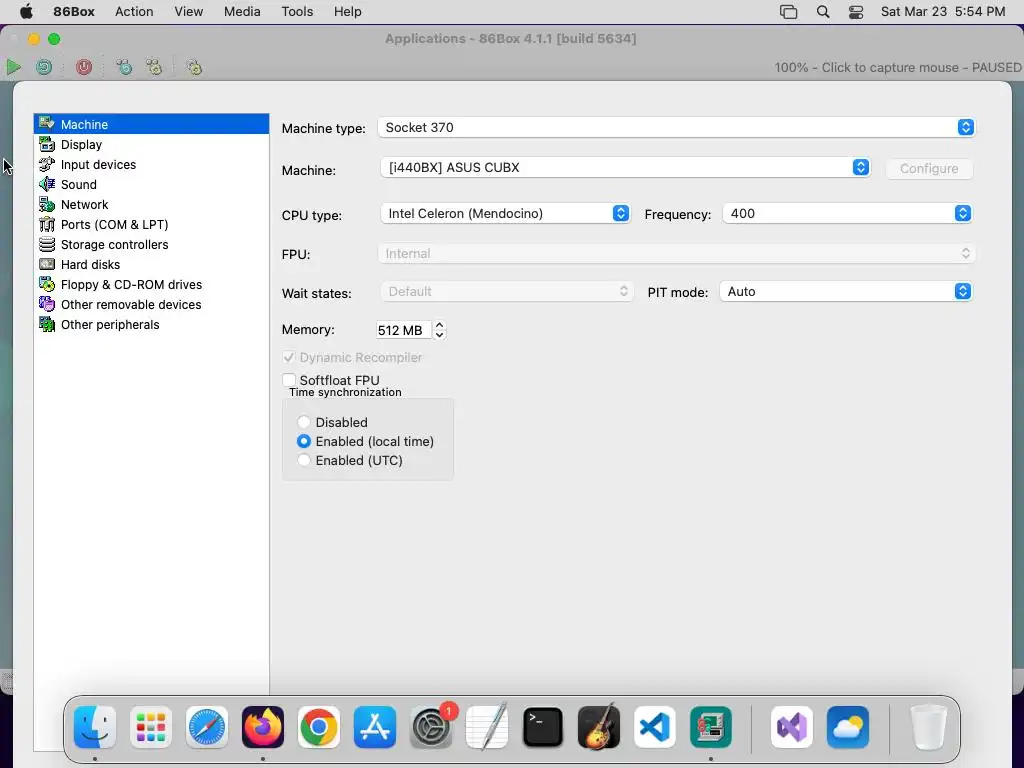This screenshot has height=768, width=1024.
Task: Open App Store from the Dock
Action: 375,727
